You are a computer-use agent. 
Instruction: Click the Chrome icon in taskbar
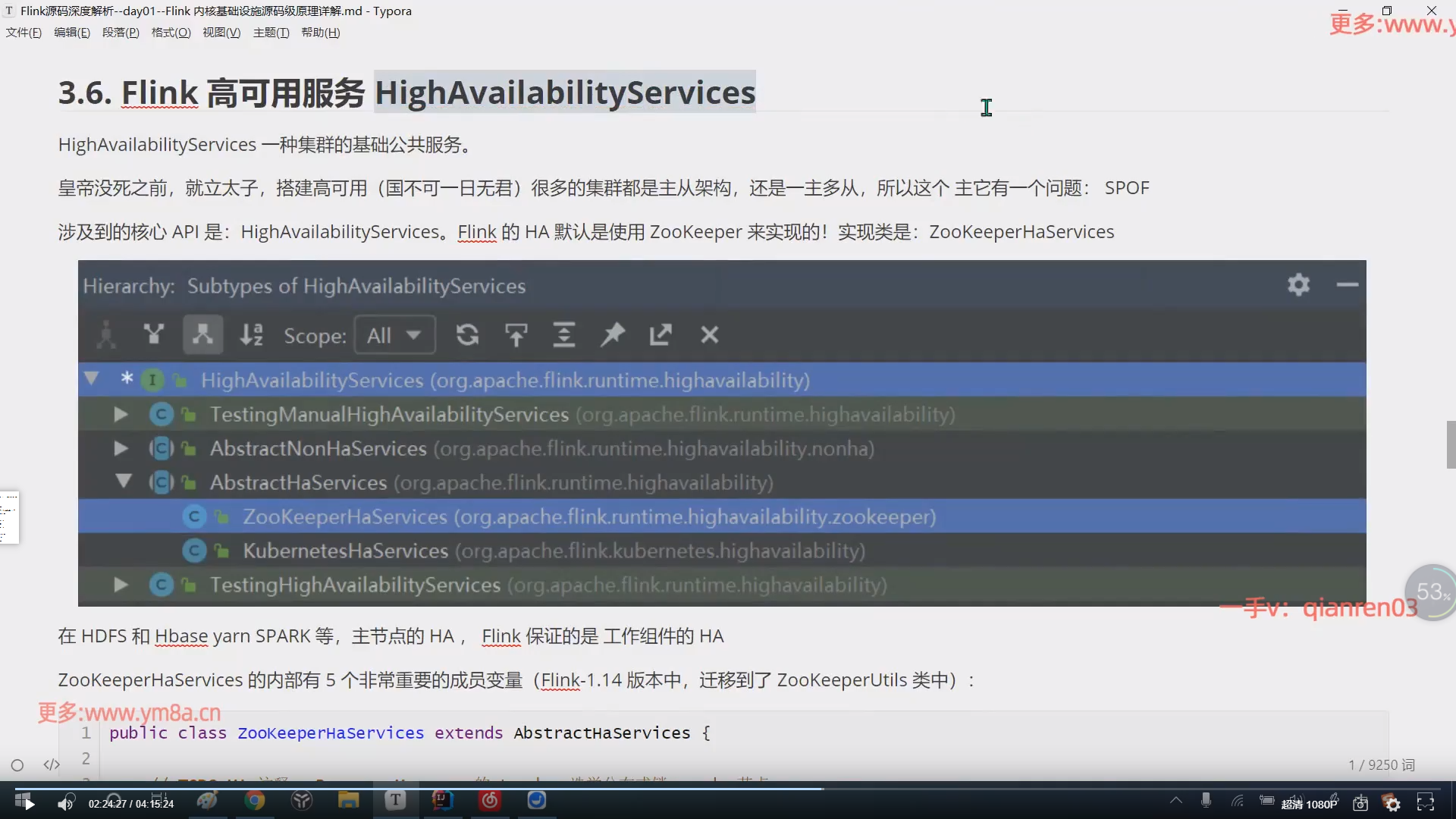coord(255,801)
